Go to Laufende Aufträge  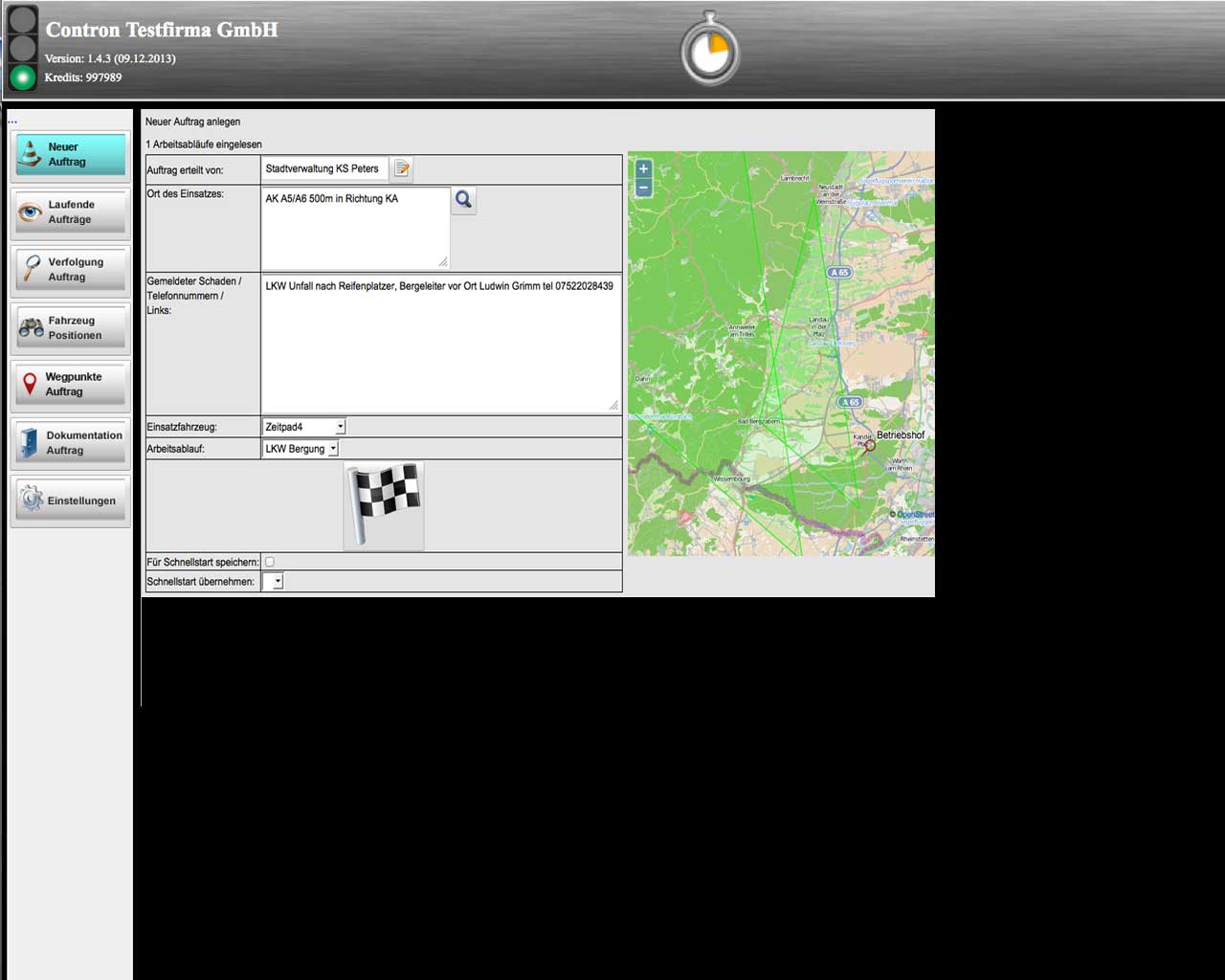pos(70,212)
